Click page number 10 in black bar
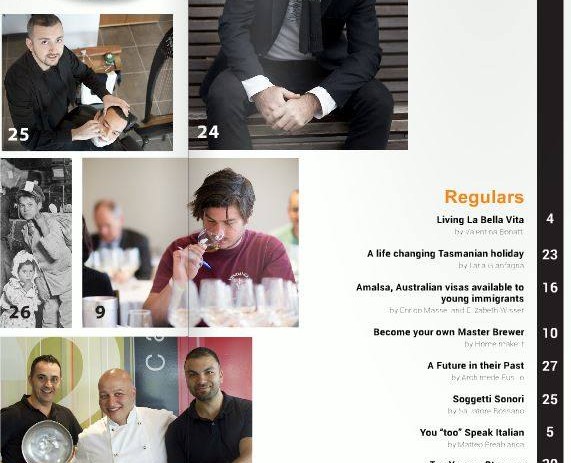 (x=550, y=333)
